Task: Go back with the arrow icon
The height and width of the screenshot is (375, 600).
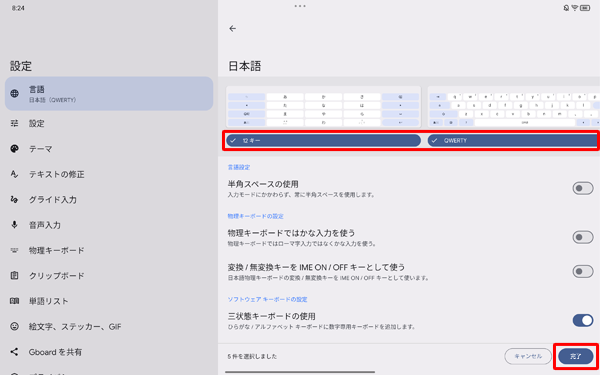Action: (232, 29)
